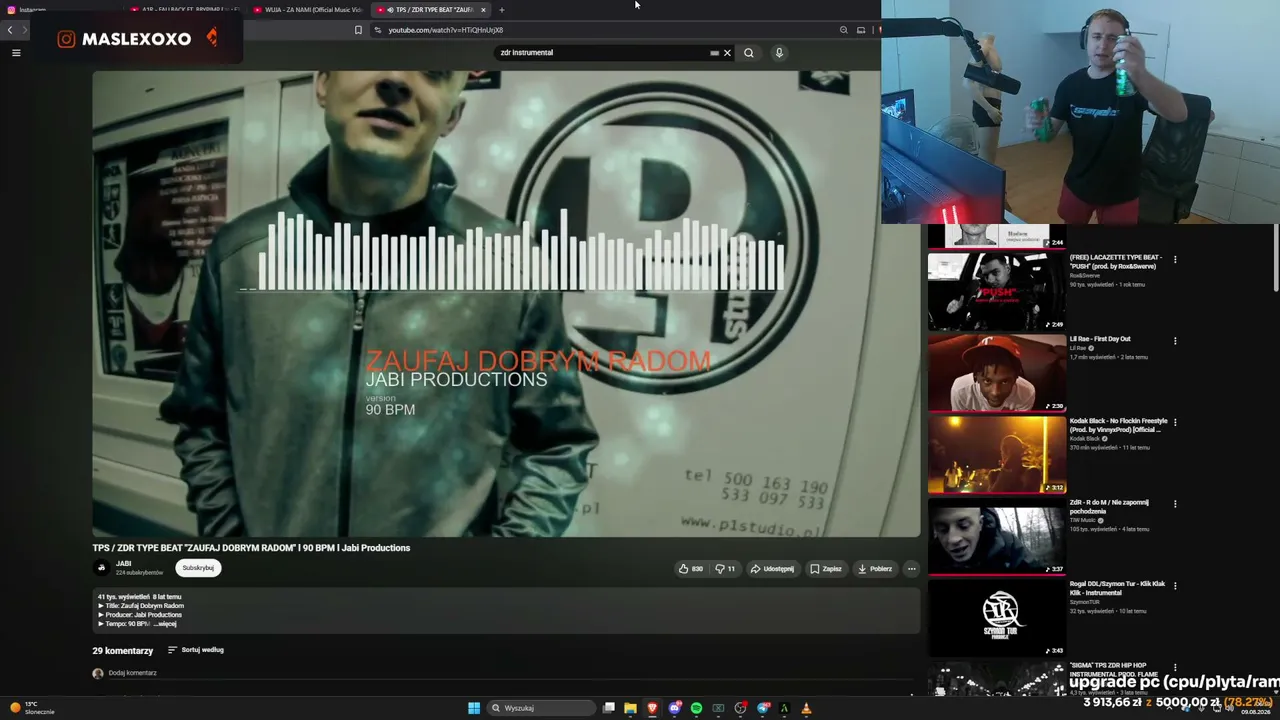The image size is (1280, 720).
Task: Open options menu for LACAZETTE TYPE BEAT video
Action: 1175,259
